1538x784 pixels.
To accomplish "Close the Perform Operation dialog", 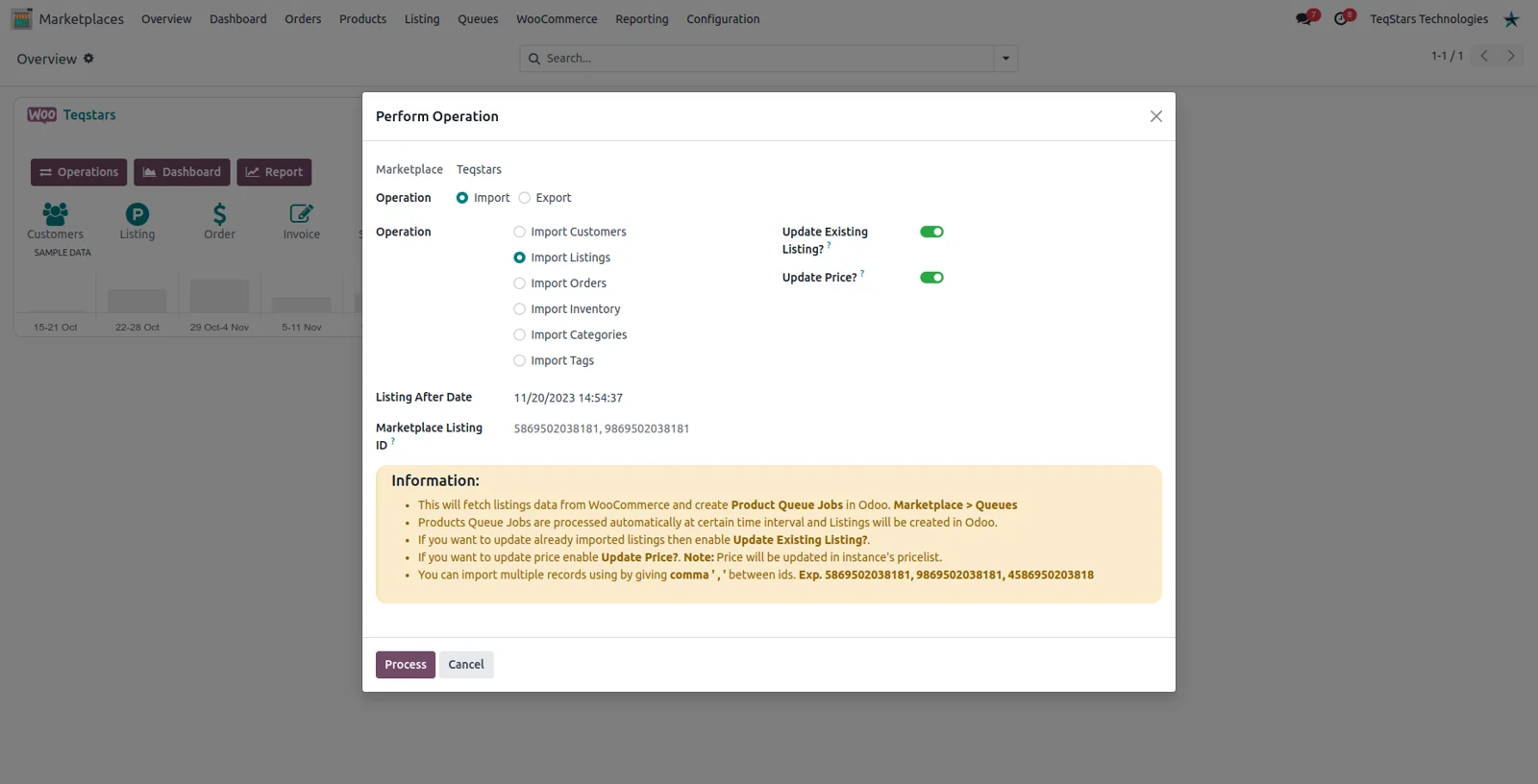I will 1156,116.
